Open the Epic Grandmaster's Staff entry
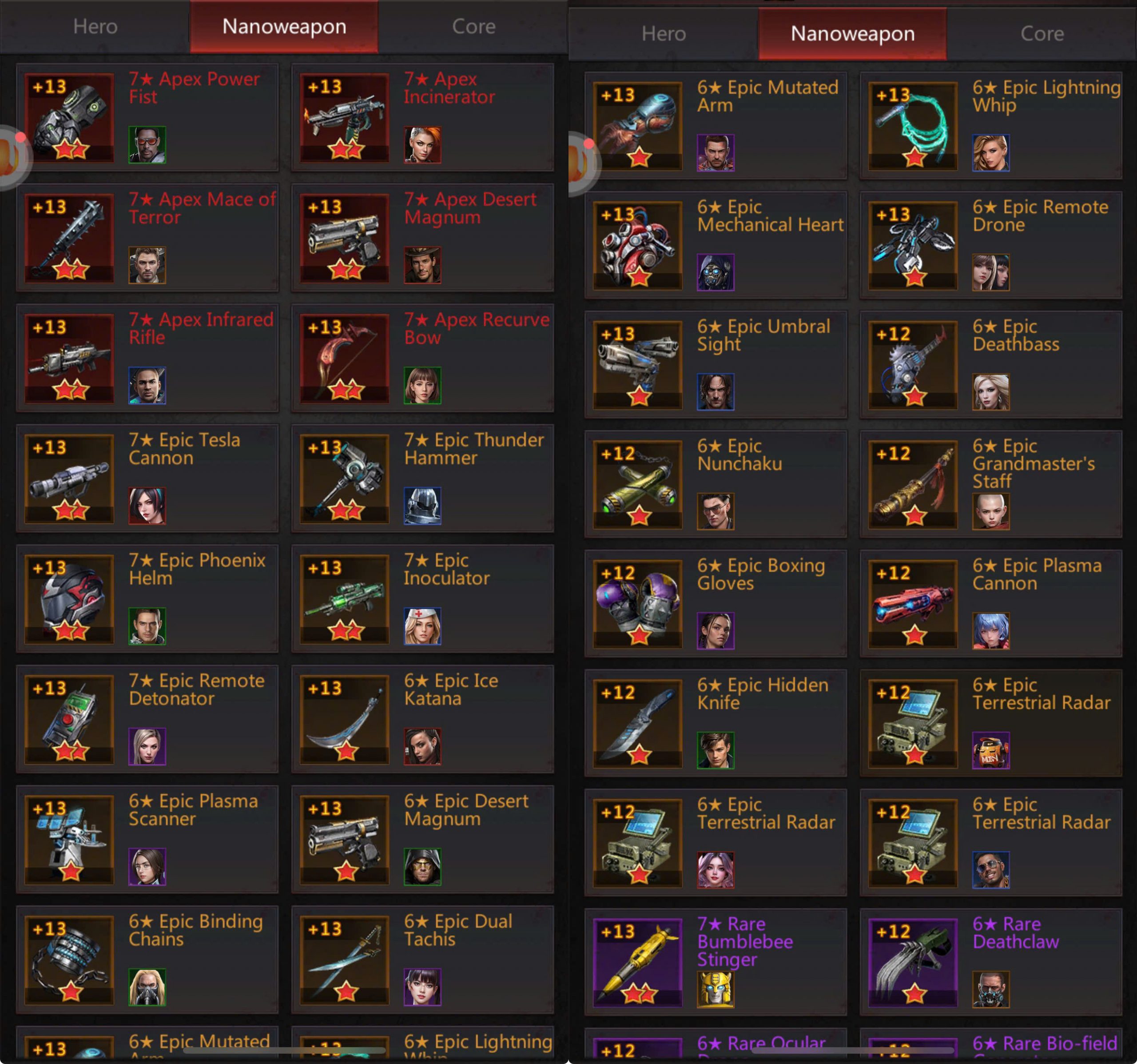Viewport: 1137px width, 1064px height. 990,484
